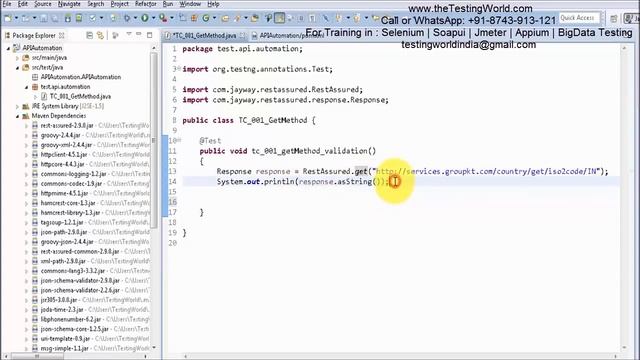Click the services.groupkt.com URL string in code
This screenshot has width=640, height=360.
(x=486, y=171)
